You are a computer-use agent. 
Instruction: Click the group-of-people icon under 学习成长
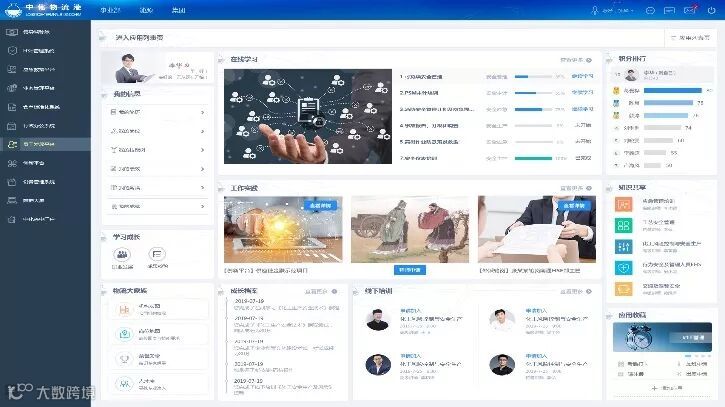coord(122,254)
